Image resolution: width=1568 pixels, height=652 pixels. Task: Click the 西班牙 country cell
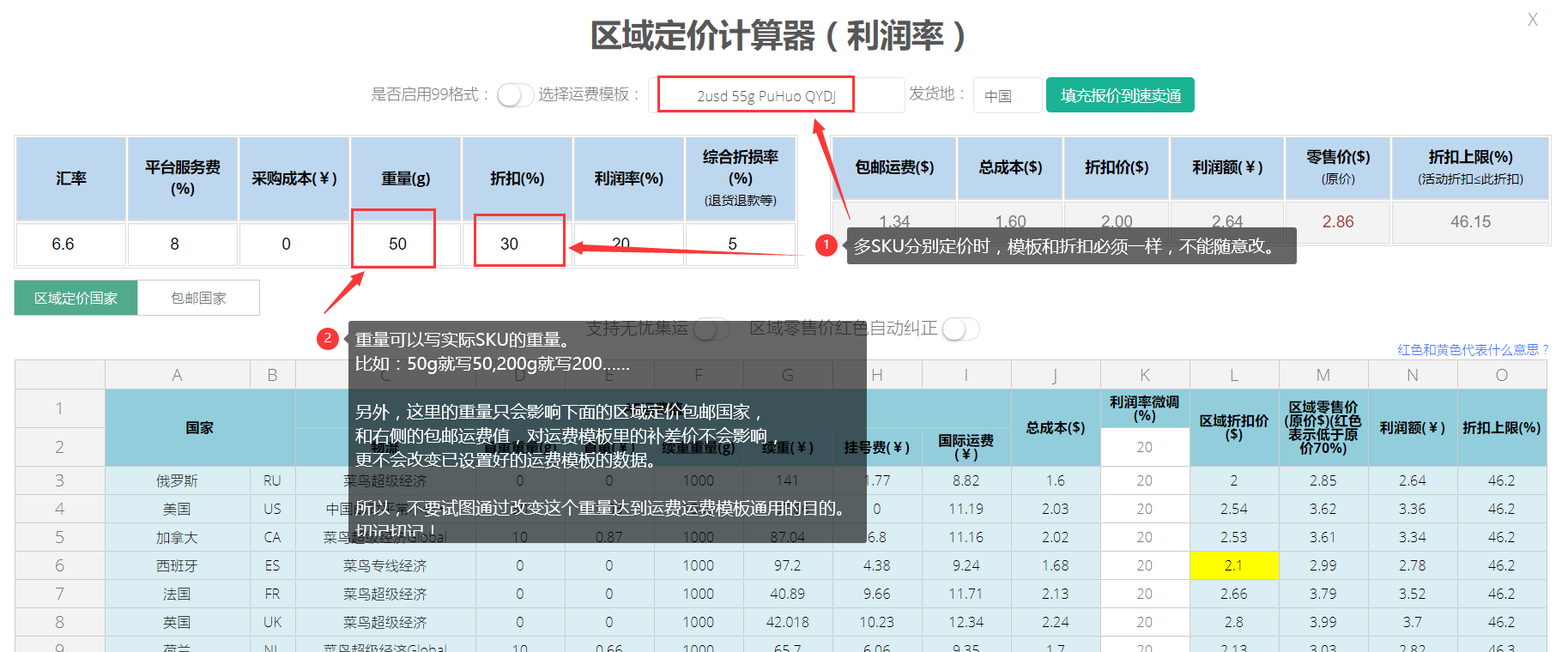point(177,565)
